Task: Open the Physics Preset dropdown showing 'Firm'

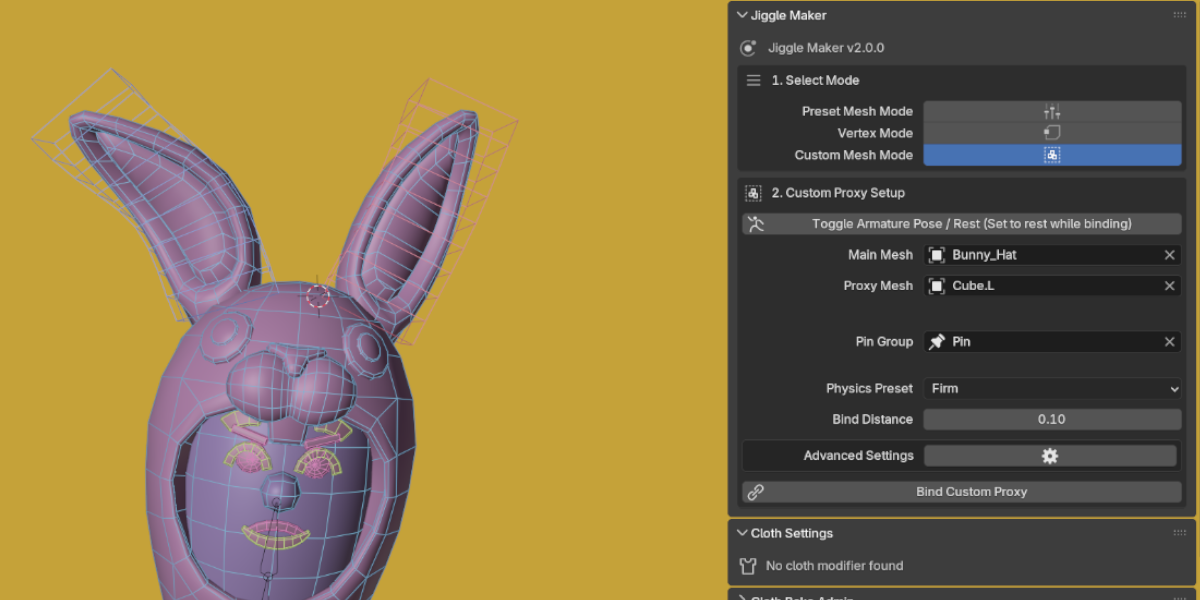Action: [1050, 388]
